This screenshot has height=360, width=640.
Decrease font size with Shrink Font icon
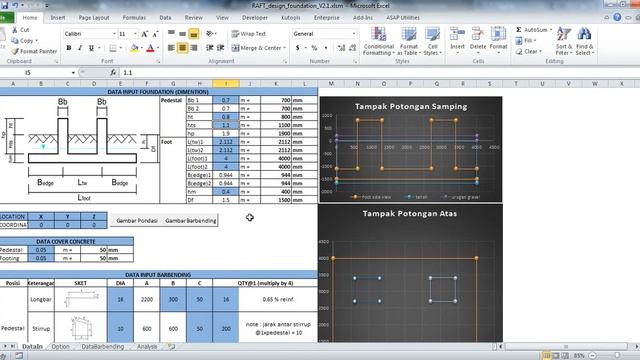click(155, 34)
